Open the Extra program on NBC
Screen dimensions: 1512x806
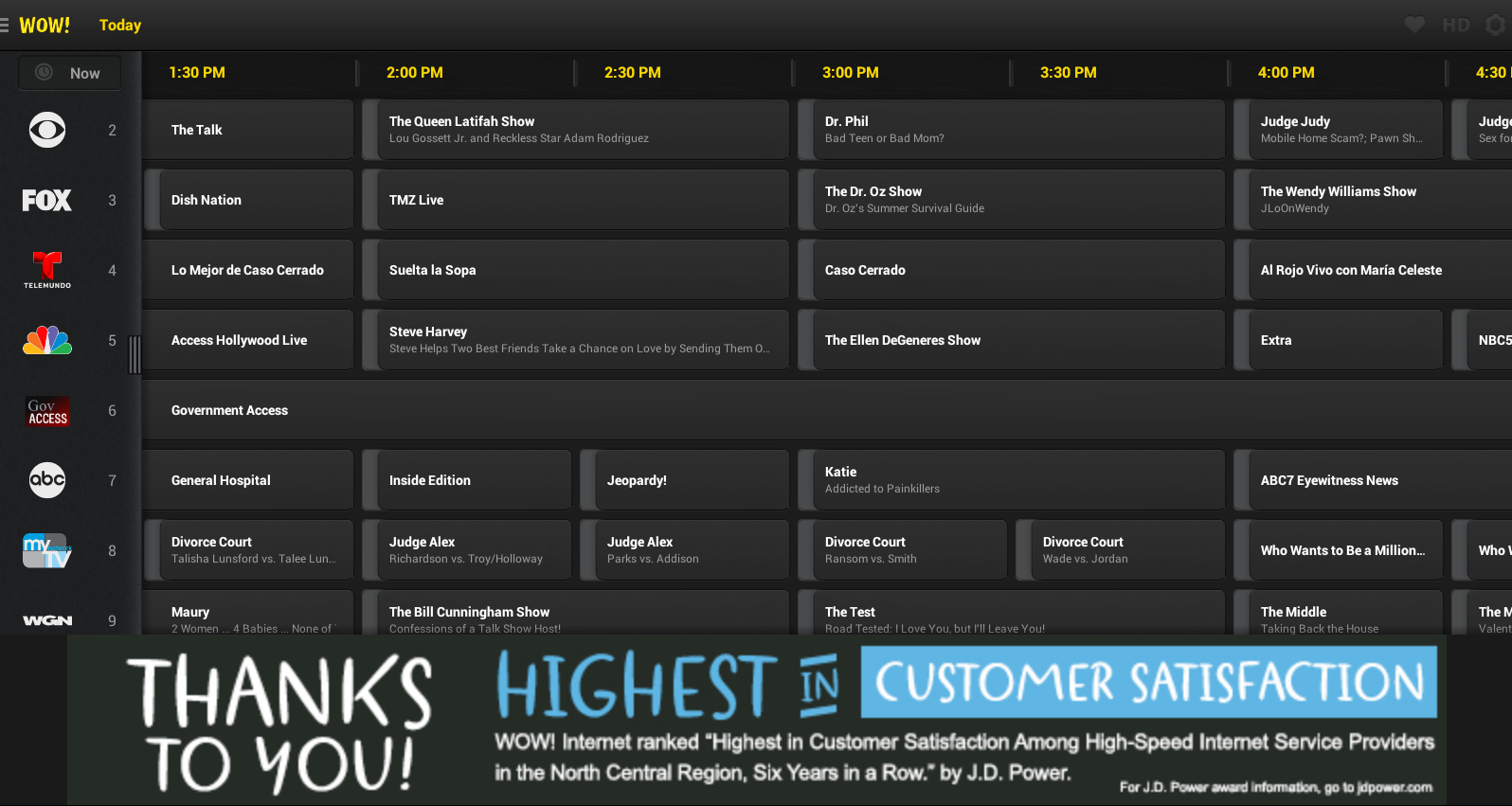[1339, 340]
